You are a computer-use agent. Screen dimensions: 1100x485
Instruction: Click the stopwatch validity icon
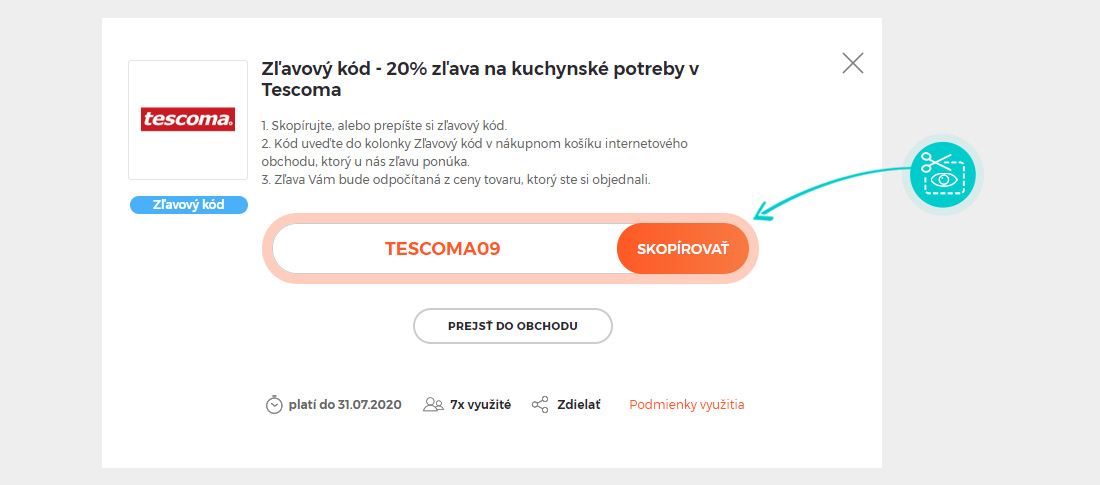click(x=274, y=405)
